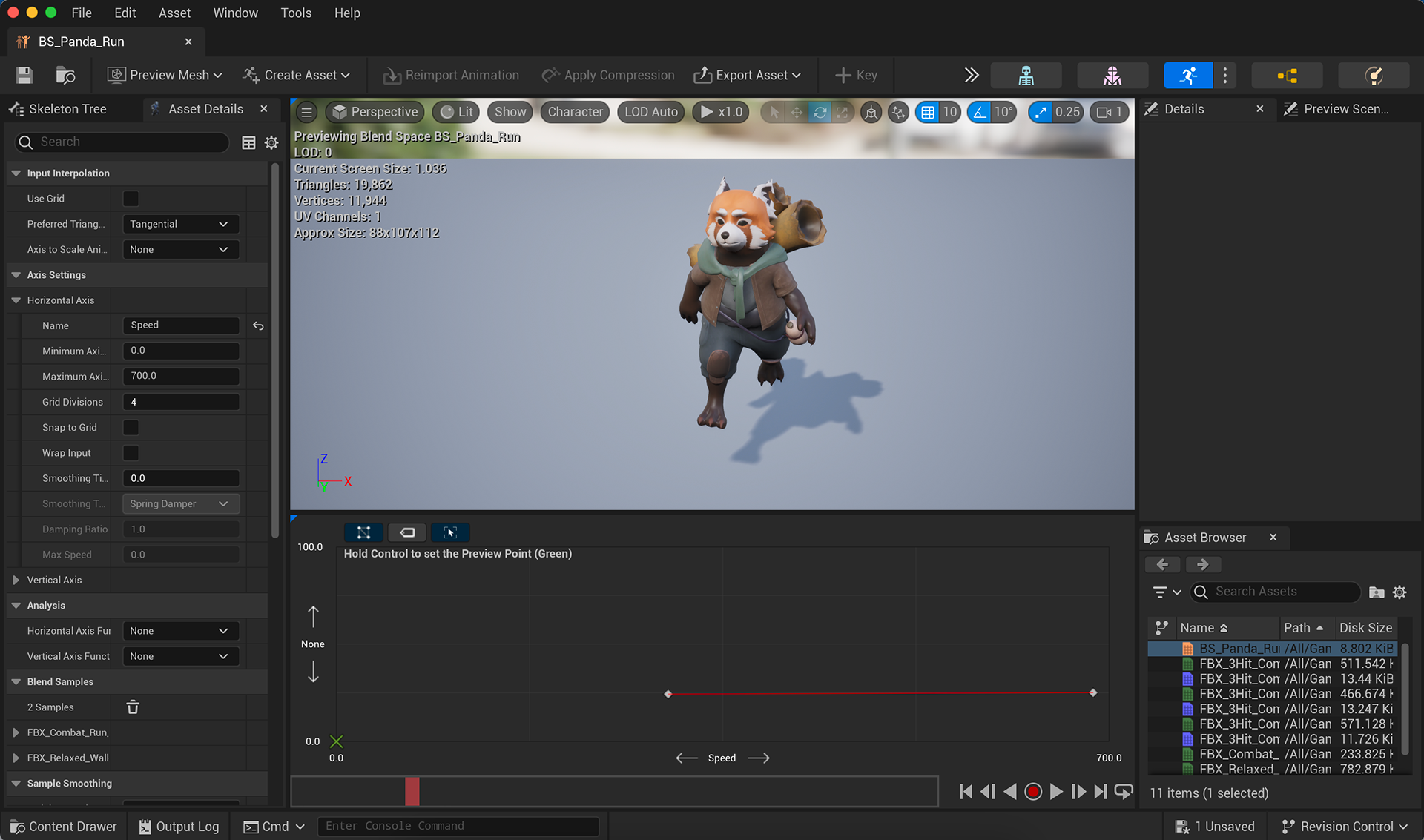
Task: Click the Content Drawer button
Action: coord(64,826)
